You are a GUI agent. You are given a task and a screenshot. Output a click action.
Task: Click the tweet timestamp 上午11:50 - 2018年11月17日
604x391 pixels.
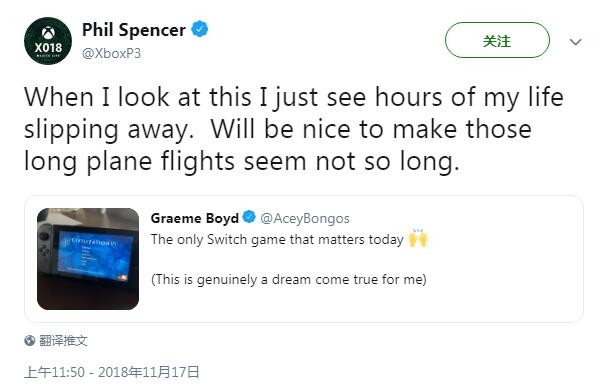(x=112, y=372)
